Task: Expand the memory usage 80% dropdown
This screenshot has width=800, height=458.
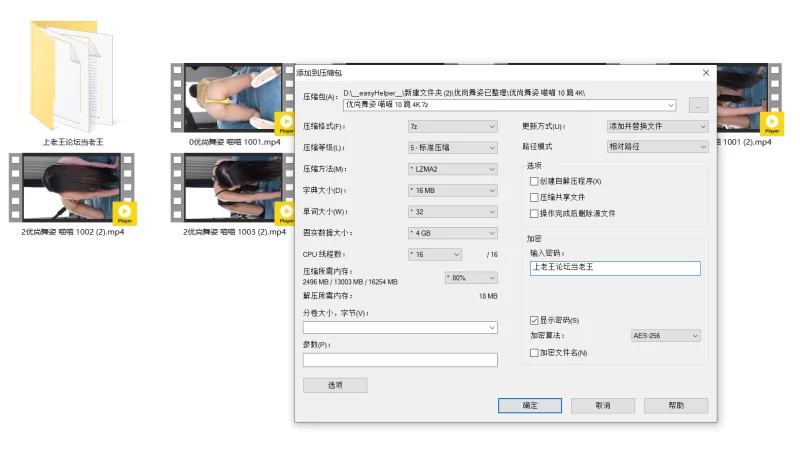Action: click(x=471, y=277)
